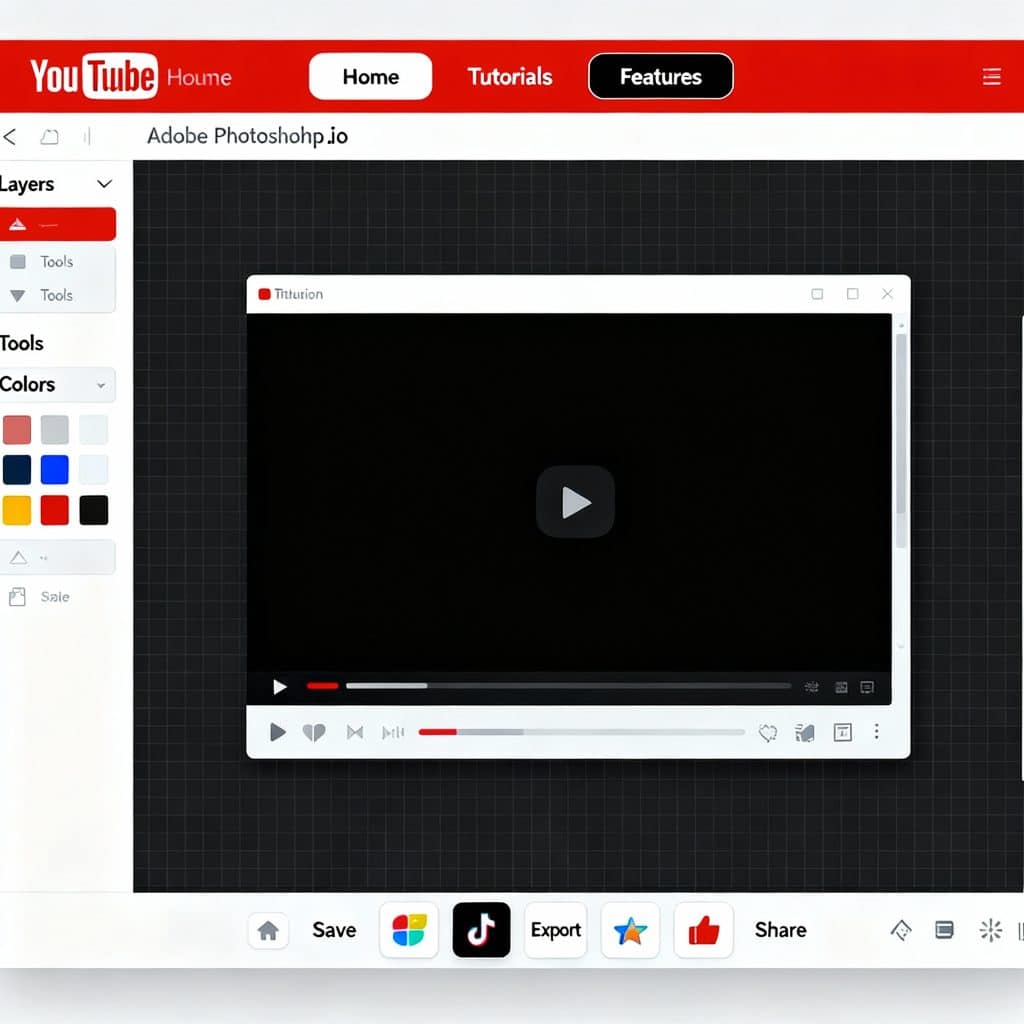Click the back arrow beside the document title

click(11, 137)
